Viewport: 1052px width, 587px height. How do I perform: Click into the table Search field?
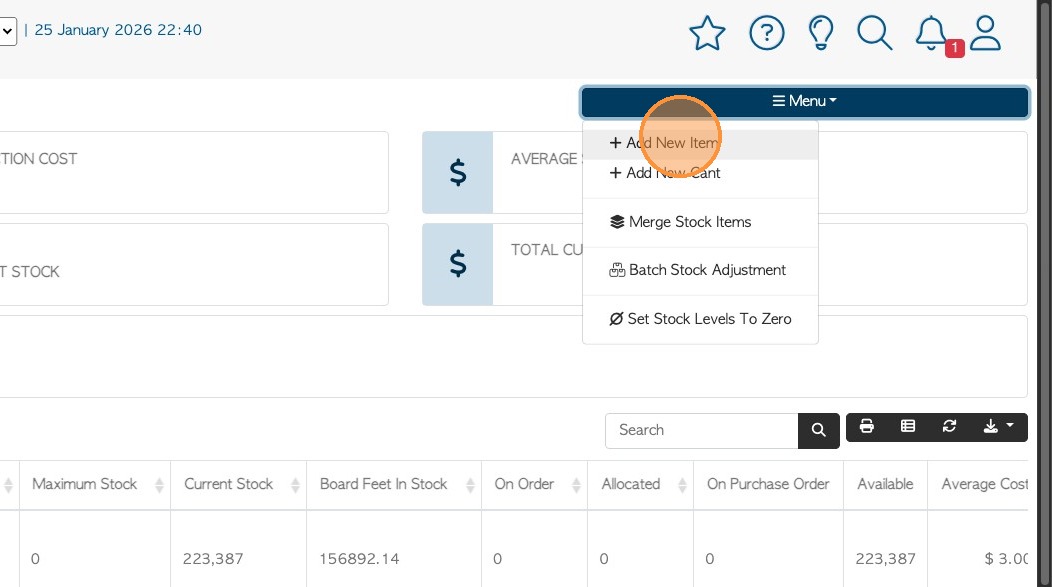pos(701,430)
